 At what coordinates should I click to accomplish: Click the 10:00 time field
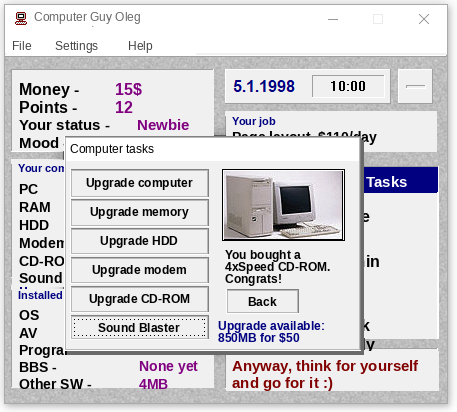point(348,86)
